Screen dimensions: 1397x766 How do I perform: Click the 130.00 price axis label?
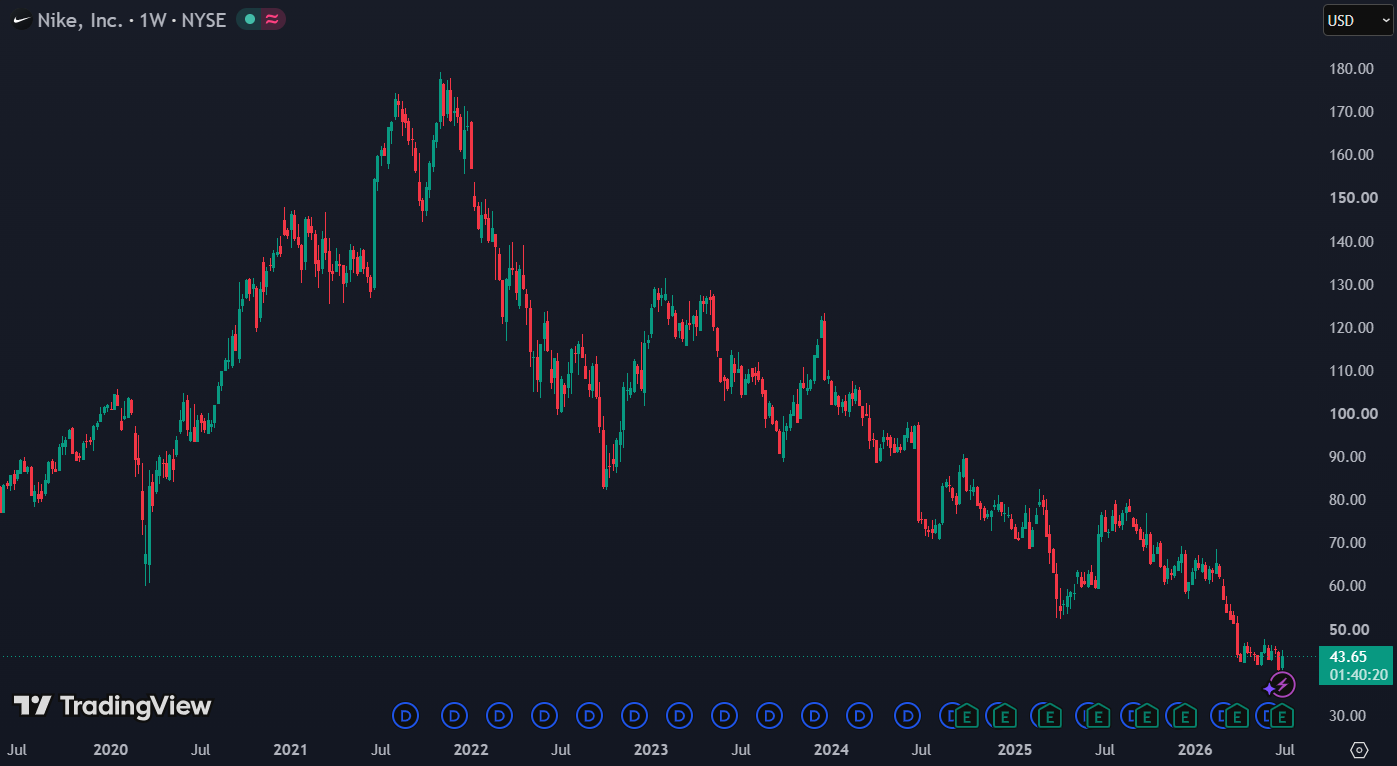1352,285
